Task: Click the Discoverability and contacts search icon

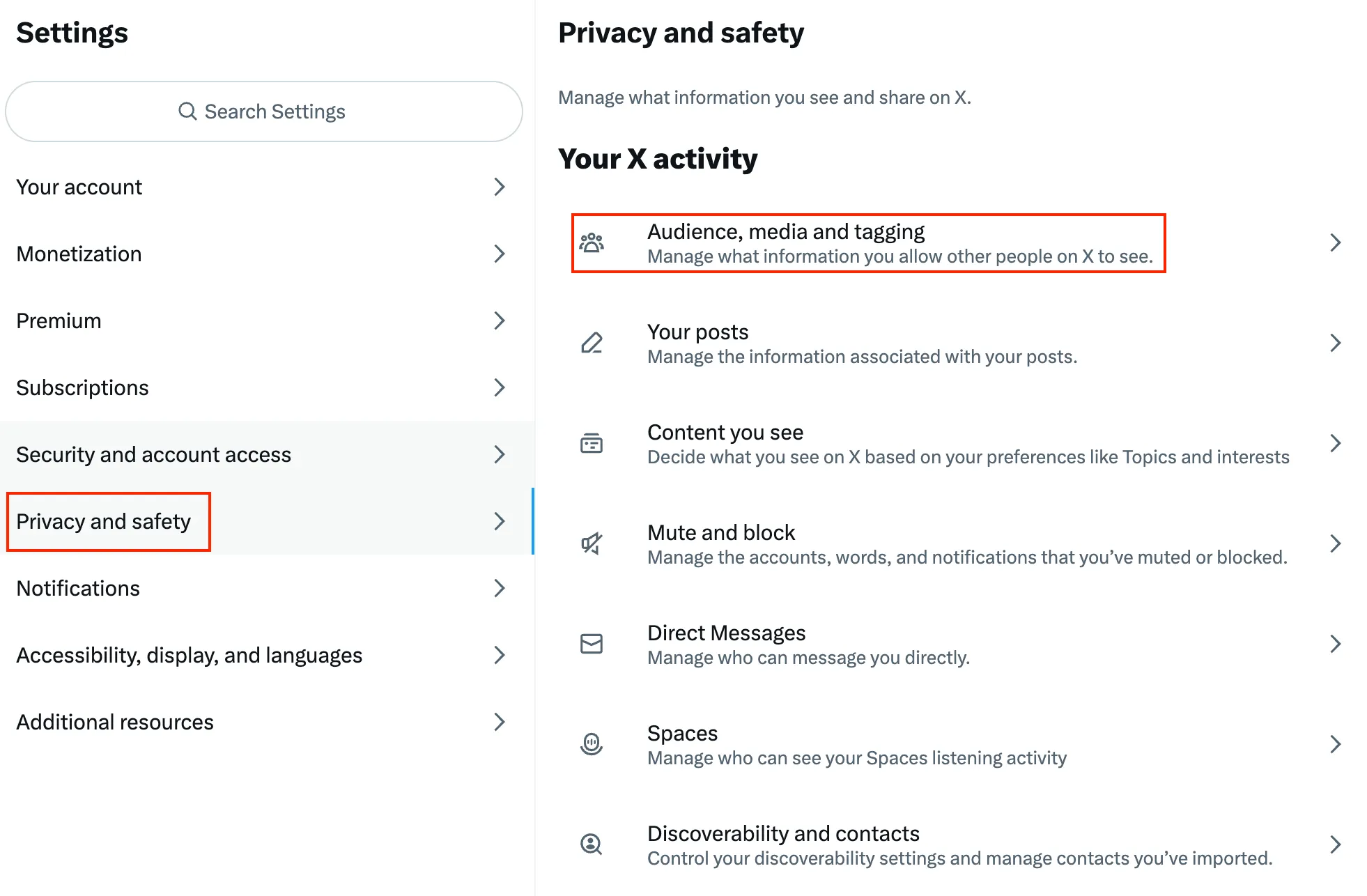Action: pyautogui.click(x=592, y=844)
